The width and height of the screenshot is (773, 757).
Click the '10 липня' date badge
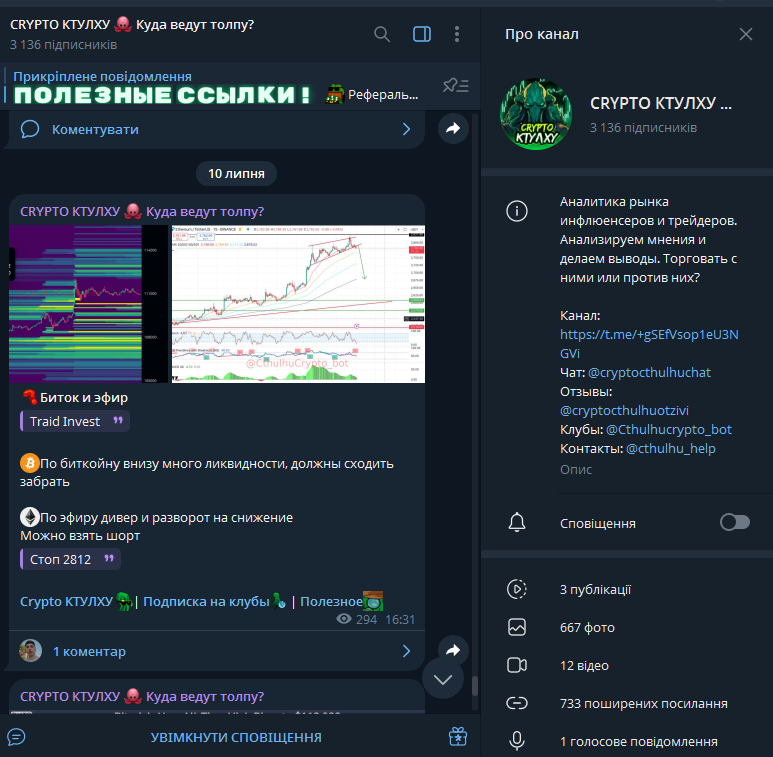(x=236, y=173)
